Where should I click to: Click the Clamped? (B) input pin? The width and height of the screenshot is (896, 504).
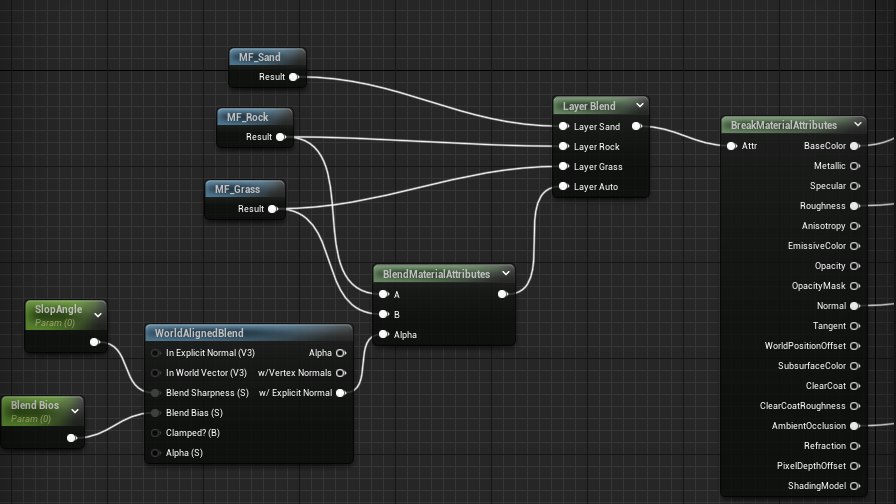point(155,433)
